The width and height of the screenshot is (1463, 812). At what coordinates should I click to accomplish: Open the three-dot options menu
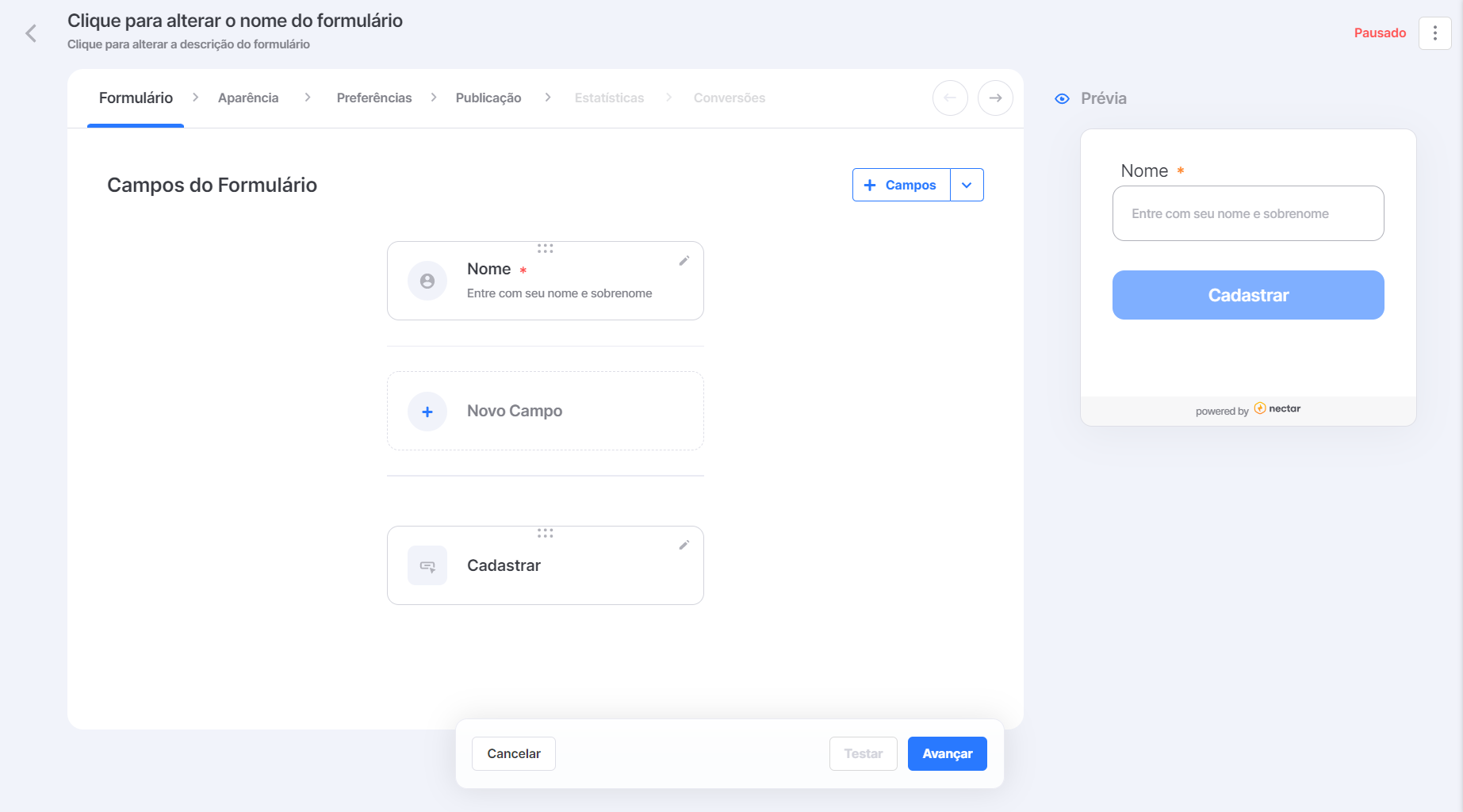(1434, 33)
